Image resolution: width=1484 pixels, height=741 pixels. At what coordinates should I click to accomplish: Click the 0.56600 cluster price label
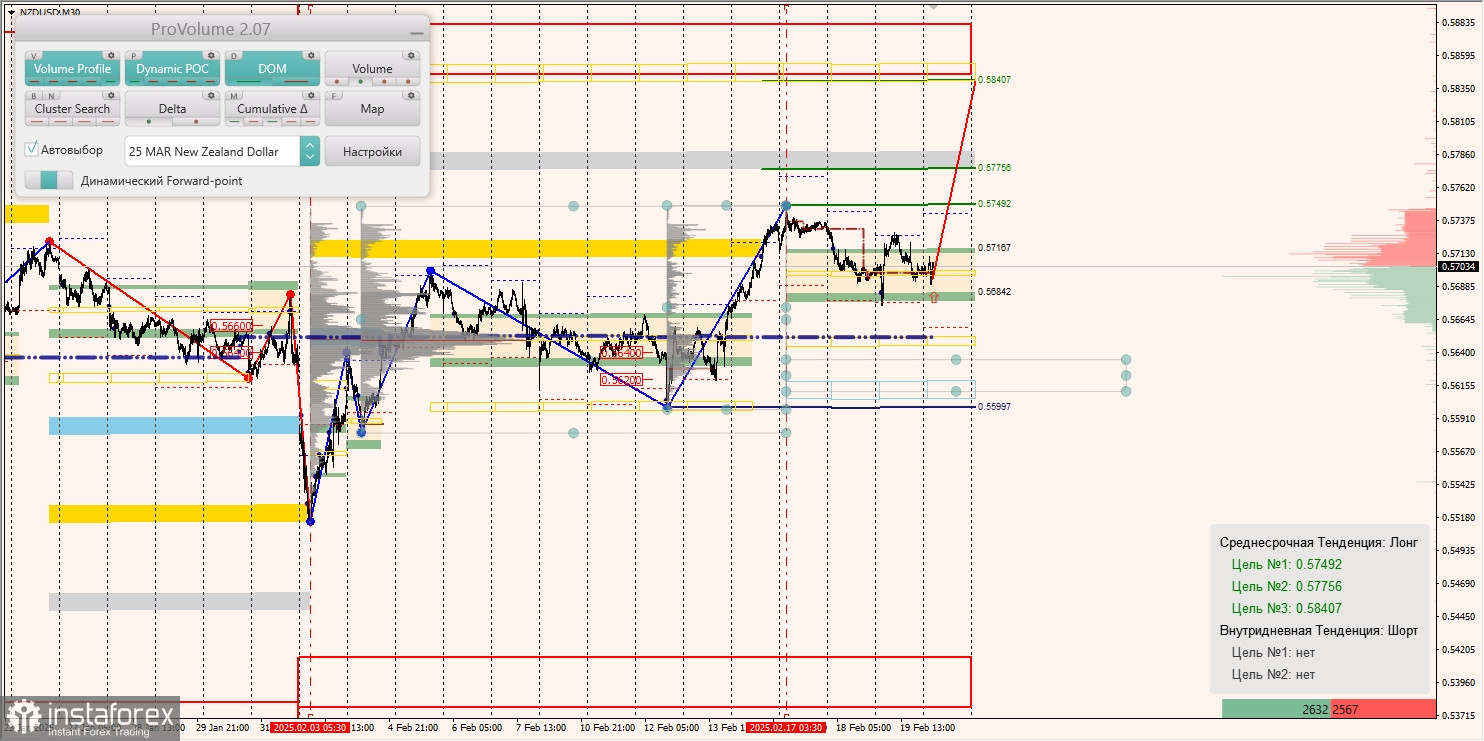[232, 326]
